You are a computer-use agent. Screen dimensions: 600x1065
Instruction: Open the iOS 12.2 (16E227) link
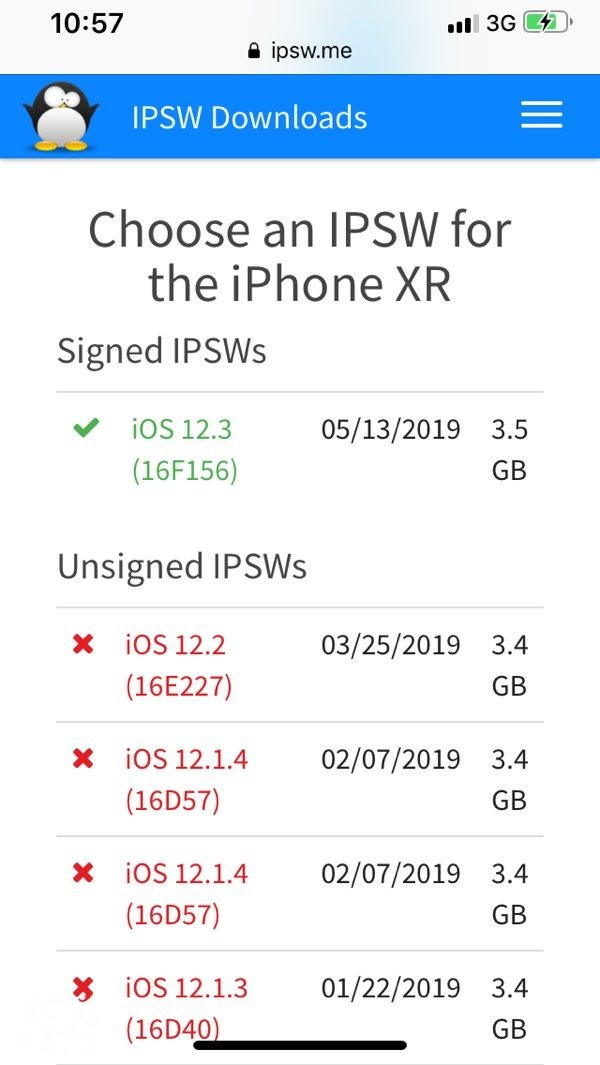pyautogui.click(x=177, y=665)
